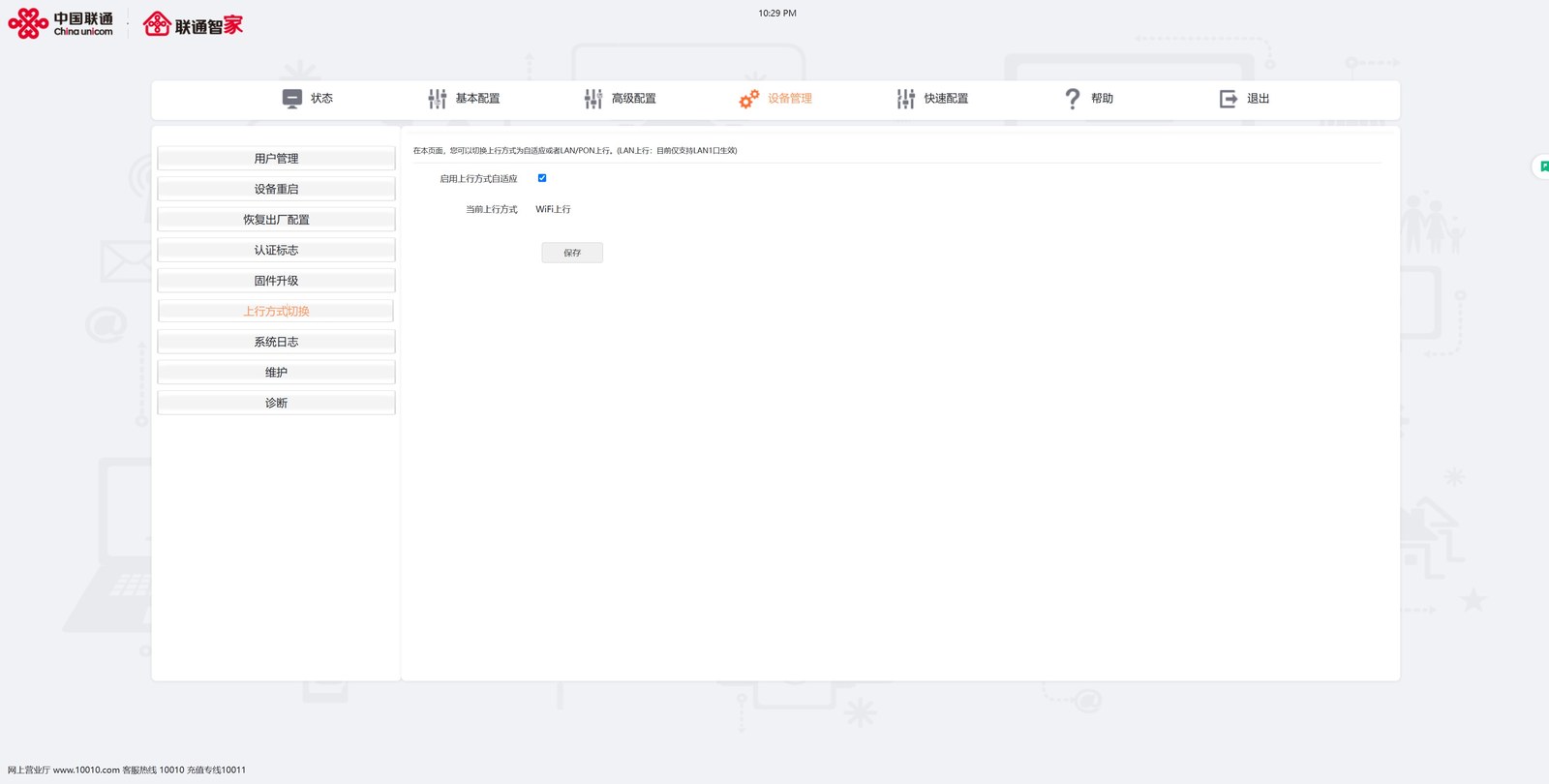Viewport: 1549px width, 784px height.
Task: Click the 基本配置 sliders icon
Action: 438,99
